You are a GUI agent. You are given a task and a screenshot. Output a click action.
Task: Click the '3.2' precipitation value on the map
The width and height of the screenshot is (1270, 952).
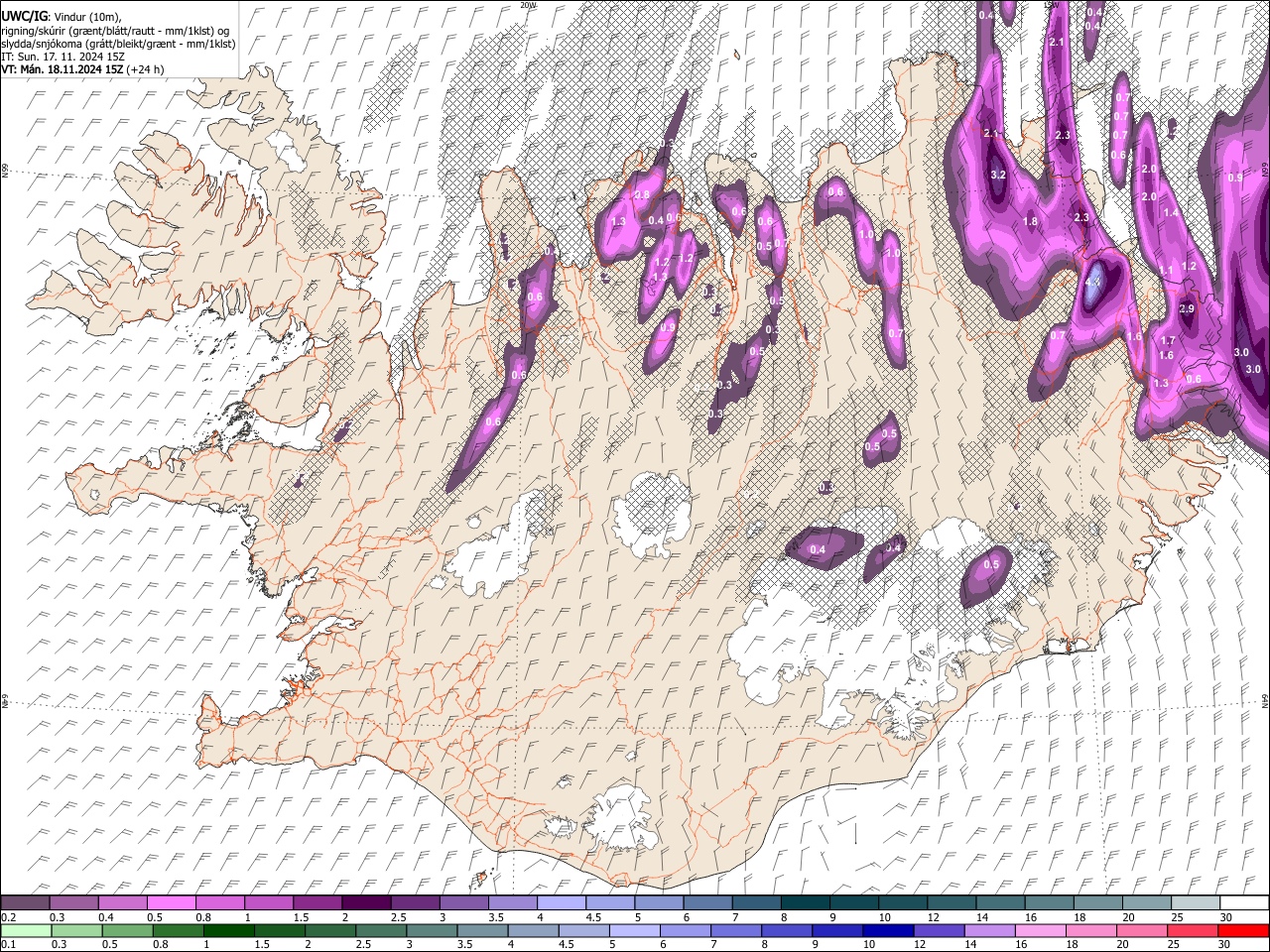click(999, 176)
